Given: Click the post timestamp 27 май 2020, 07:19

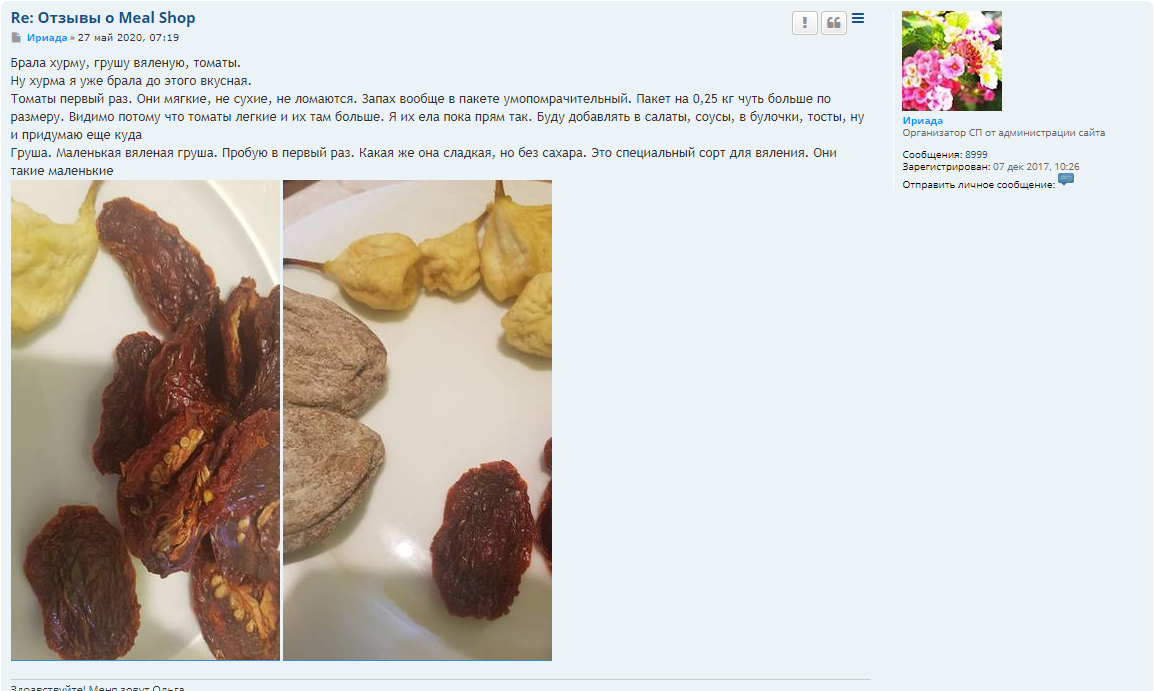Looking at the screenshot, I should [x=128, y=38].
